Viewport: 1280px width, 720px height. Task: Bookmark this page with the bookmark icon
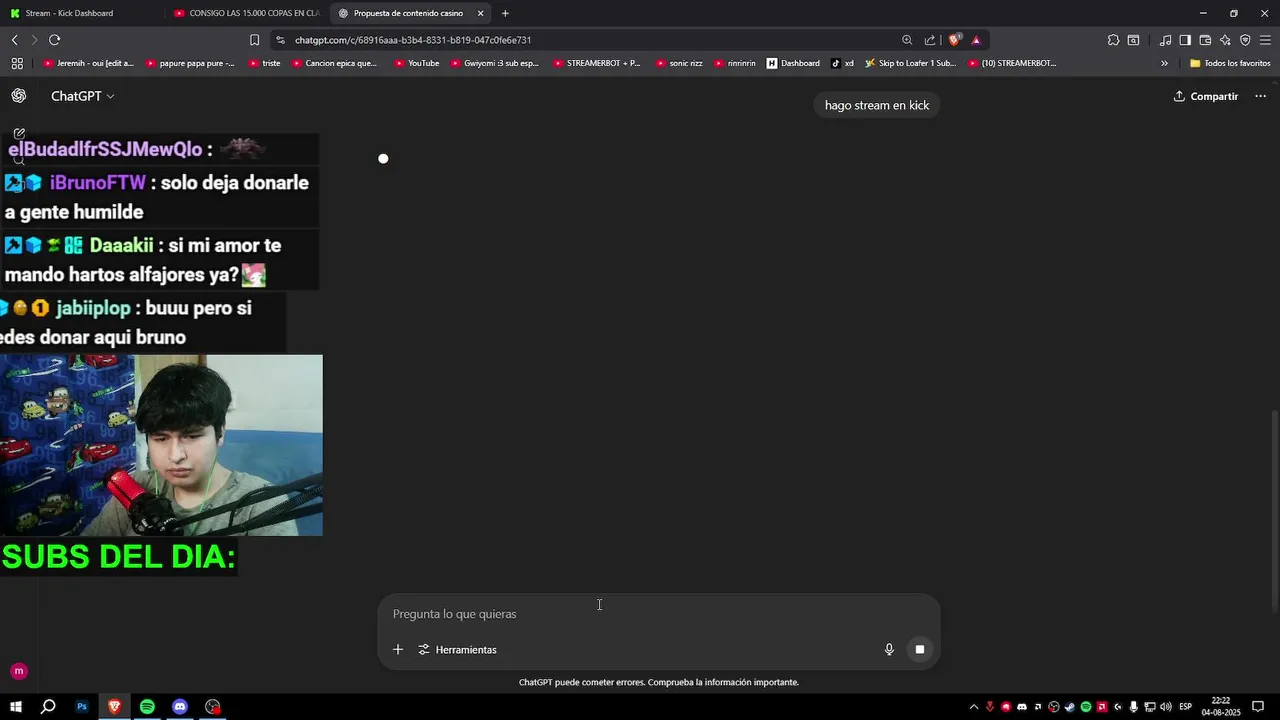(254, 40)
